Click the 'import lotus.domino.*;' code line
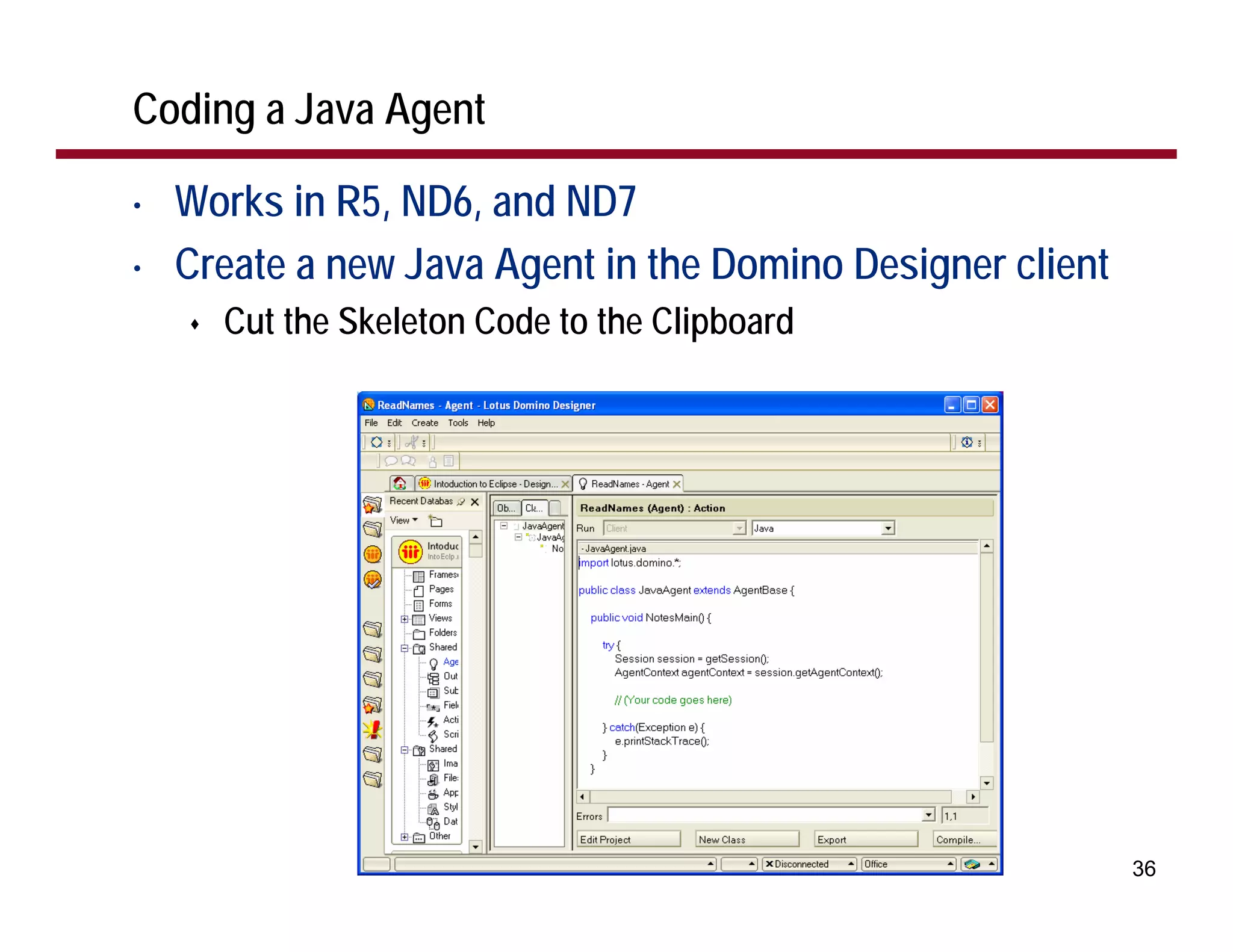 coord(630,563)
